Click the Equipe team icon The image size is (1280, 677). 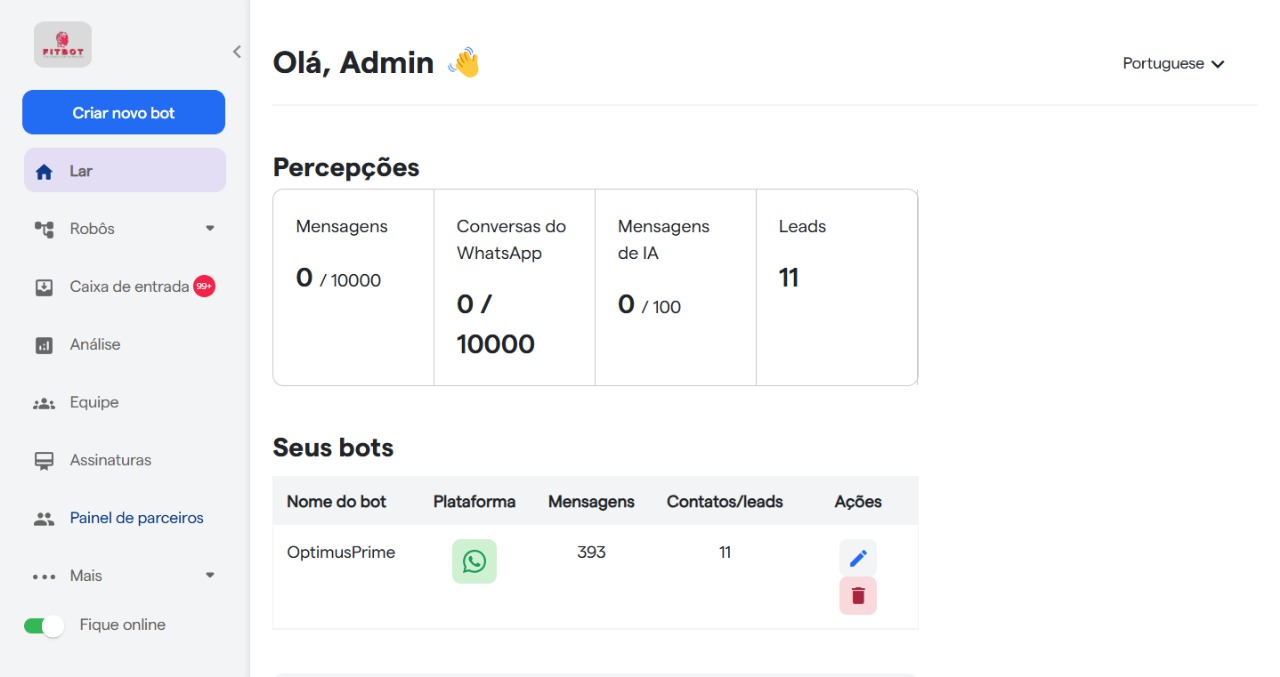coord(44,403)
